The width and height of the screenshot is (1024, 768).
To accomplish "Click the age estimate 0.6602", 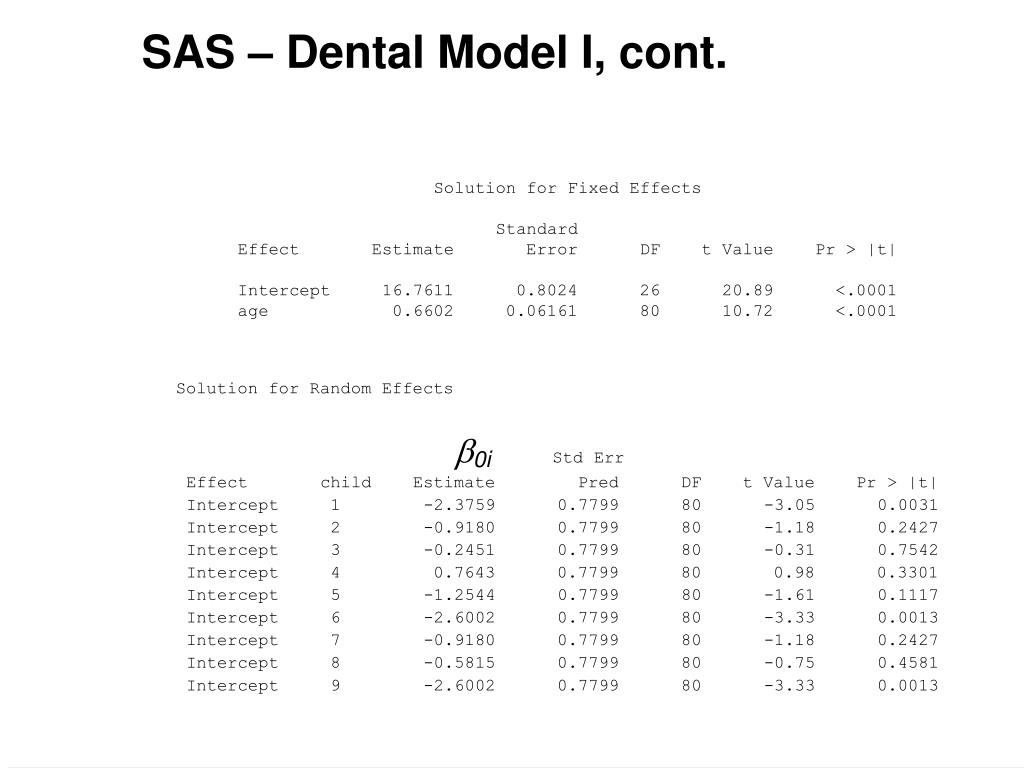I will coord(423,311).
